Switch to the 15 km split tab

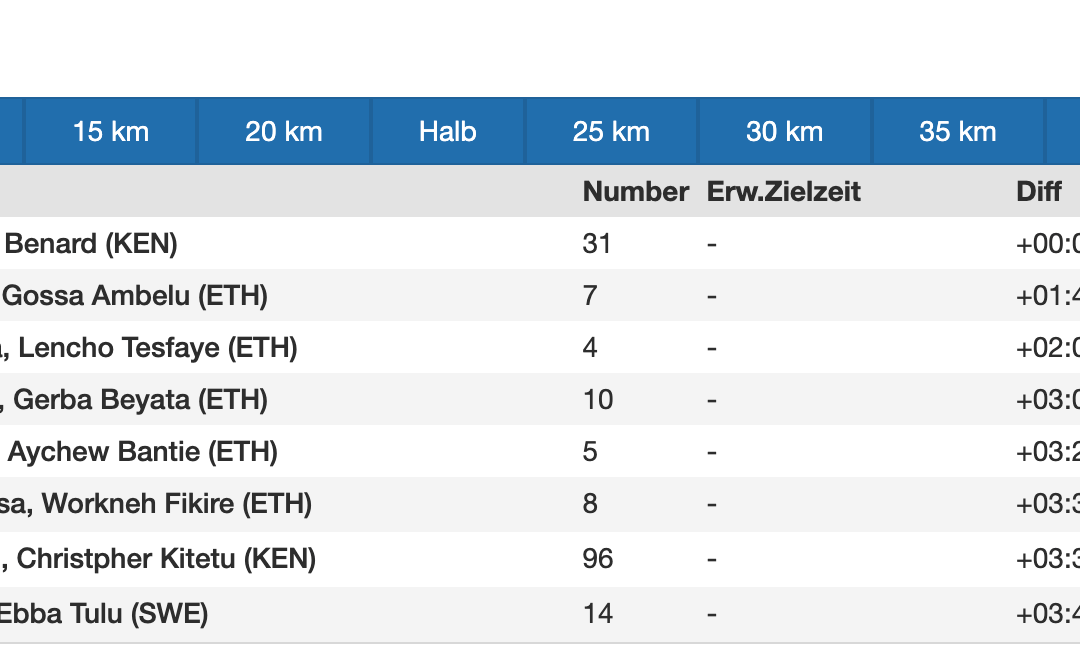[111, 131]
